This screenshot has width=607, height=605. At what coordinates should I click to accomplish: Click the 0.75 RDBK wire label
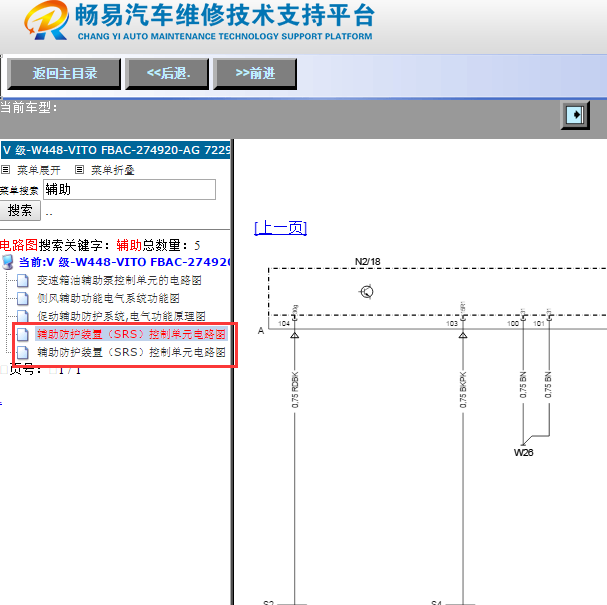pyautogui.click(x=295, y=390)
